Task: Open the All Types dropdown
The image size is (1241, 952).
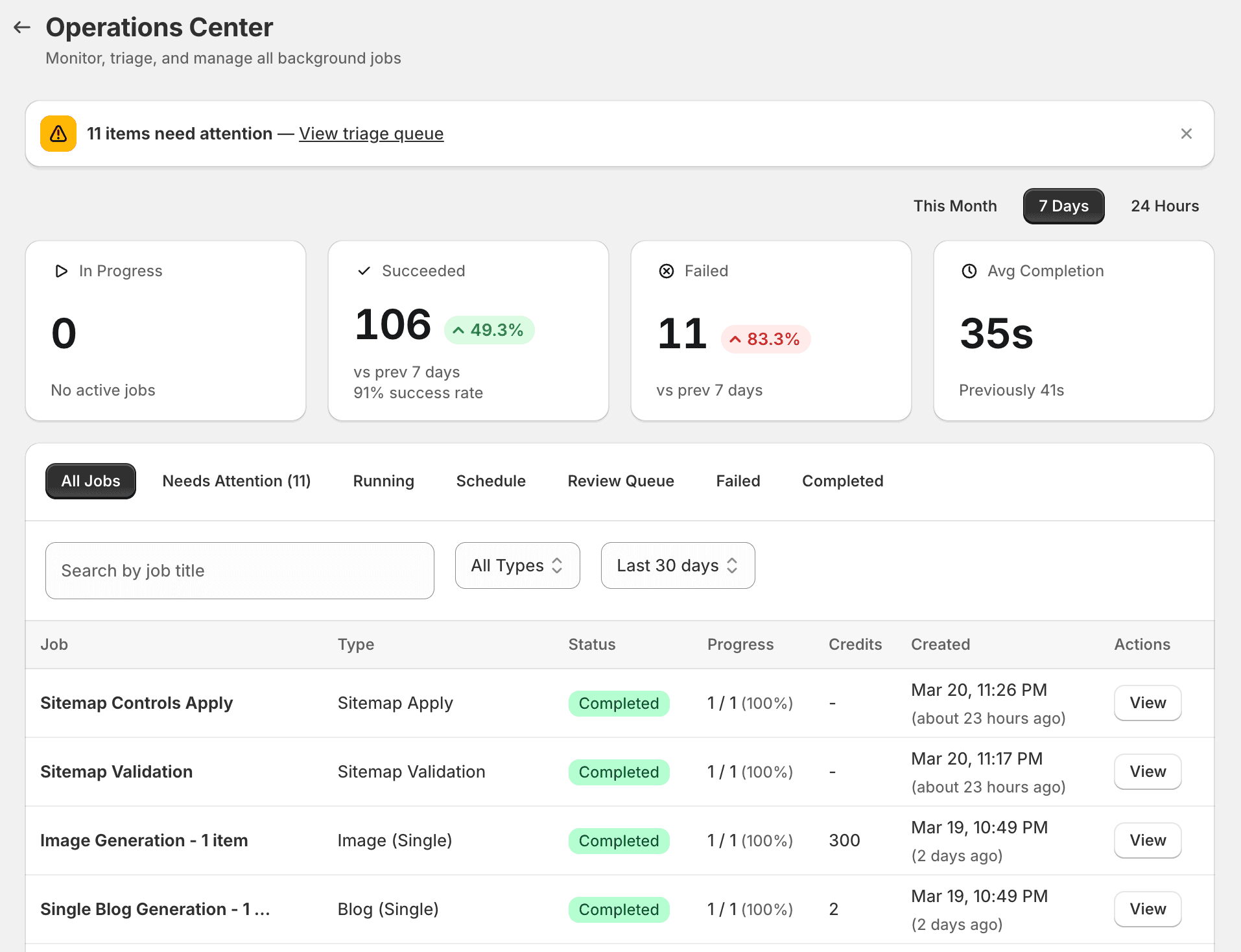Action: pos(517,565)
